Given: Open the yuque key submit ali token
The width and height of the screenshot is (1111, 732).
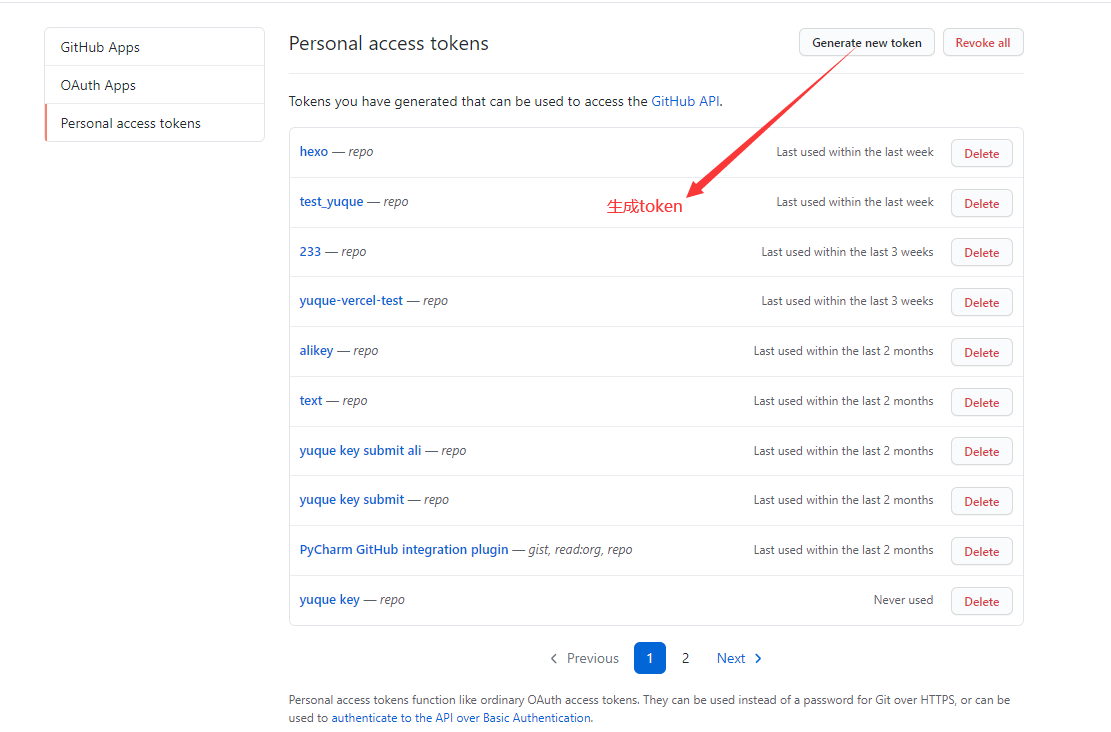Looking at the screenshot, I should [x=360, y=451].
